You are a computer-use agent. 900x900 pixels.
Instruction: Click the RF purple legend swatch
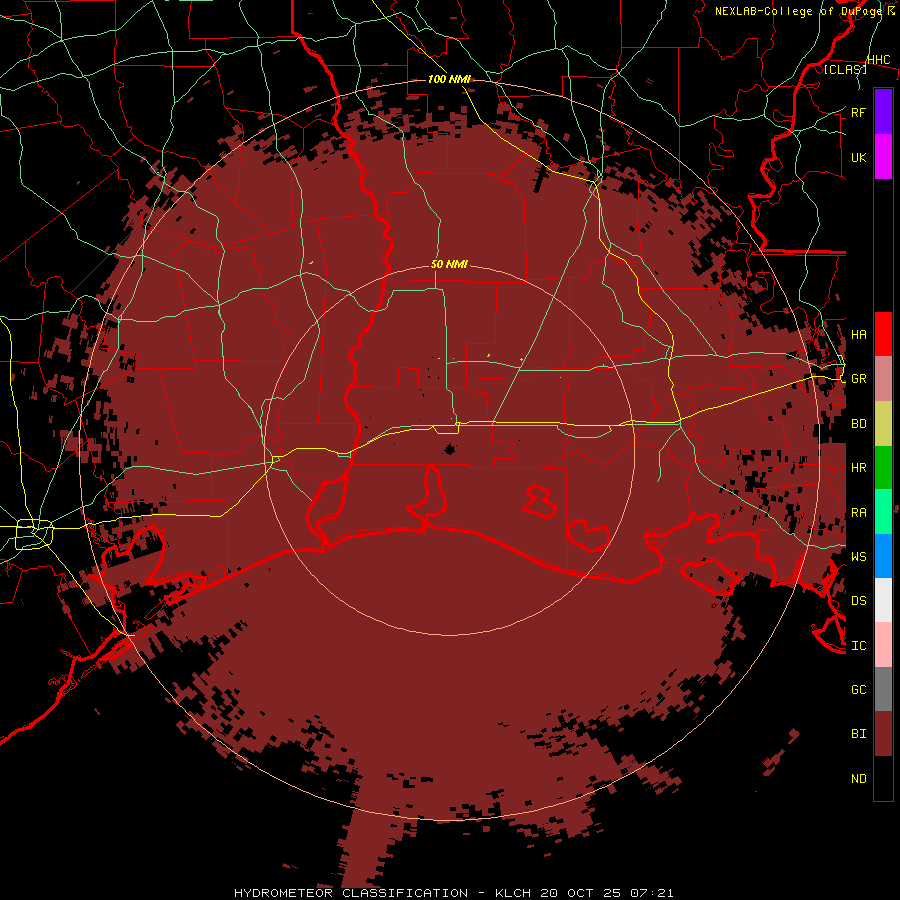(x=883, y=111)
